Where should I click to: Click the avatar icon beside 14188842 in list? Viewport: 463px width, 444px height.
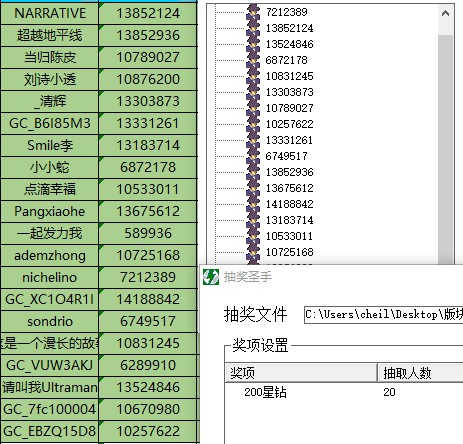coord(253,204)
